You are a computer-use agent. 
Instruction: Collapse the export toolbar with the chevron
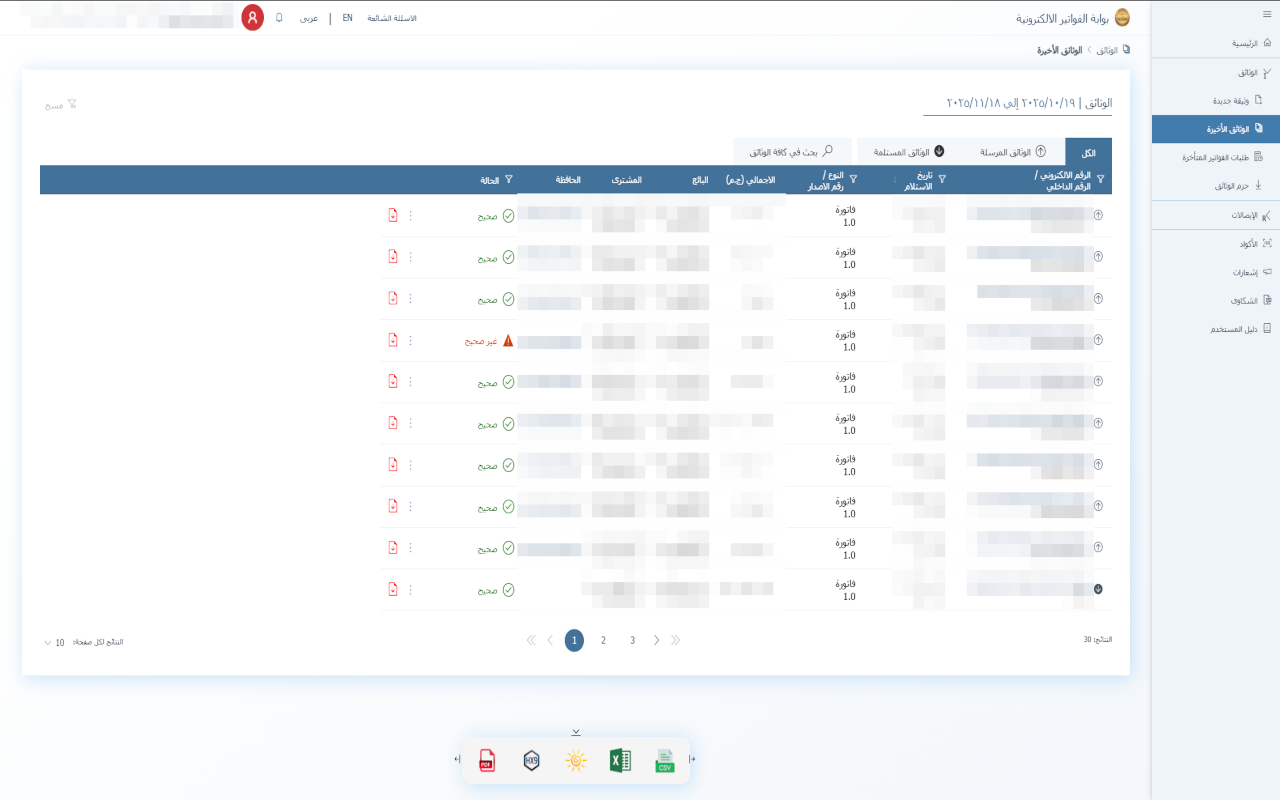point(576,732)
